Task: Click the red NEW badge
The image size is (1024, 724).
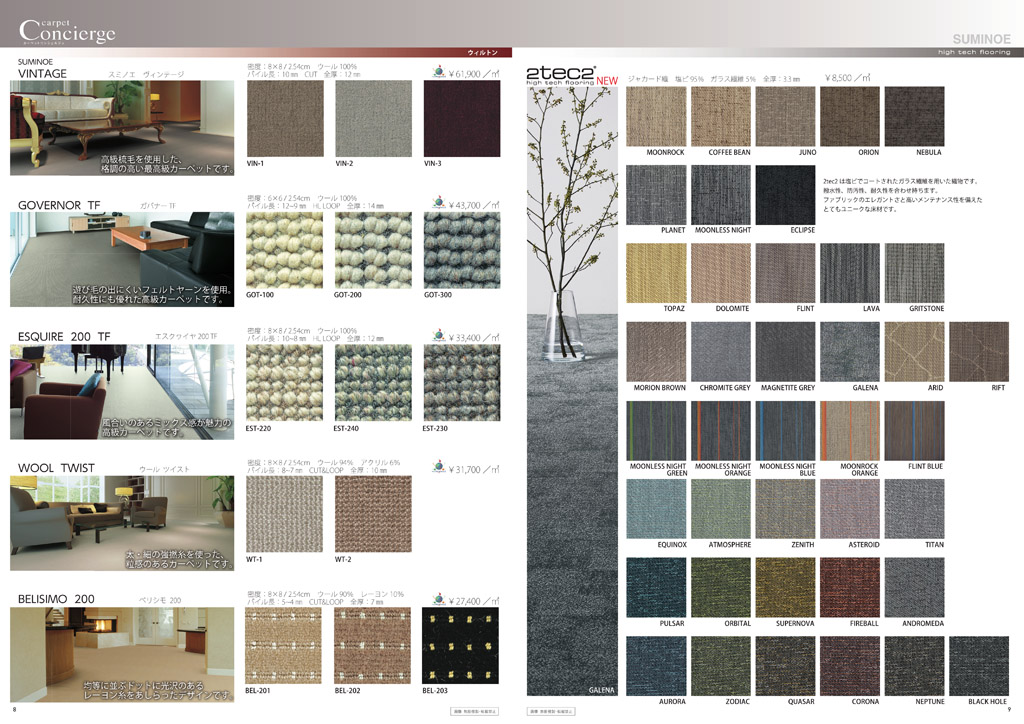Action: [607, 81]
